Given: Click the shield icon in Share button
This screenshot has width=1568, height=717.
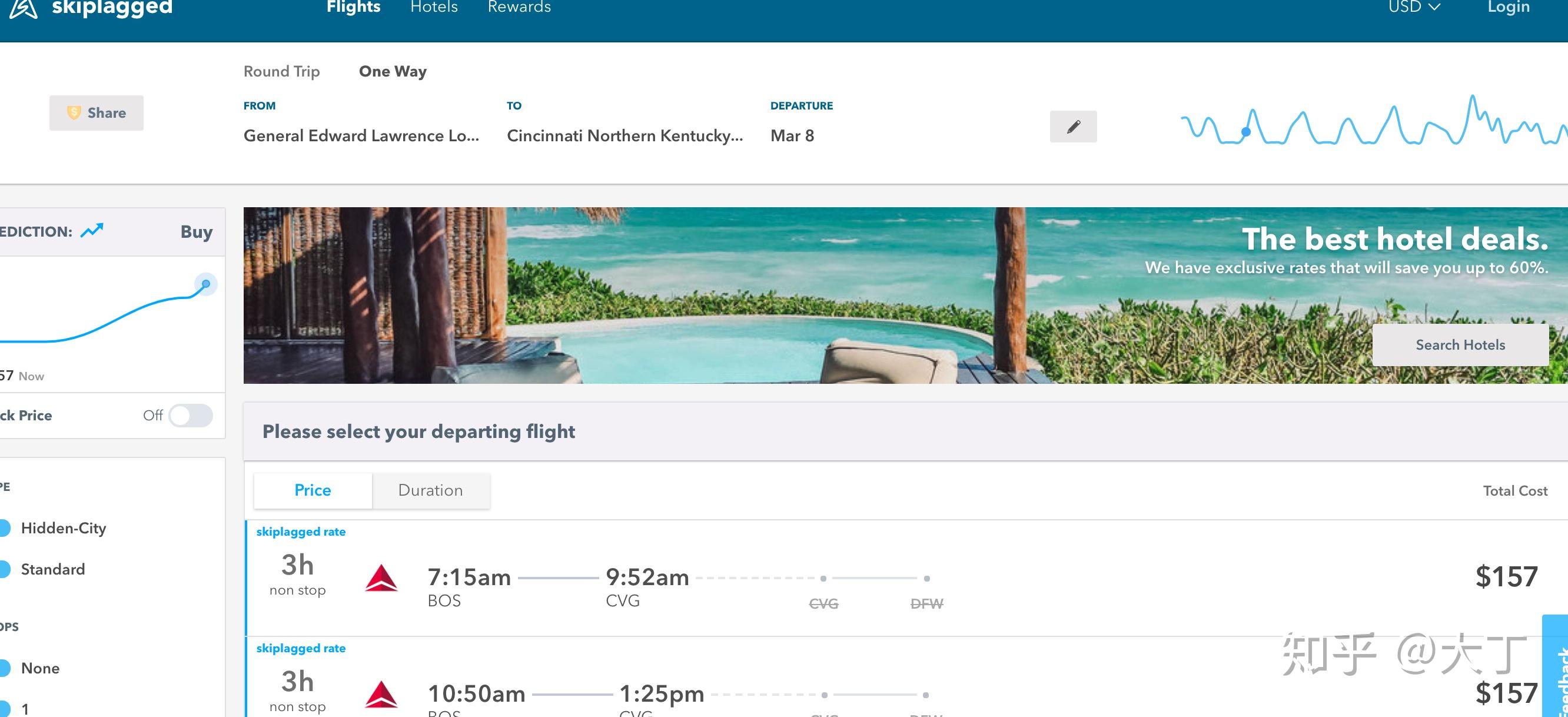Looking at the screenshot, I should pos(74,112).
